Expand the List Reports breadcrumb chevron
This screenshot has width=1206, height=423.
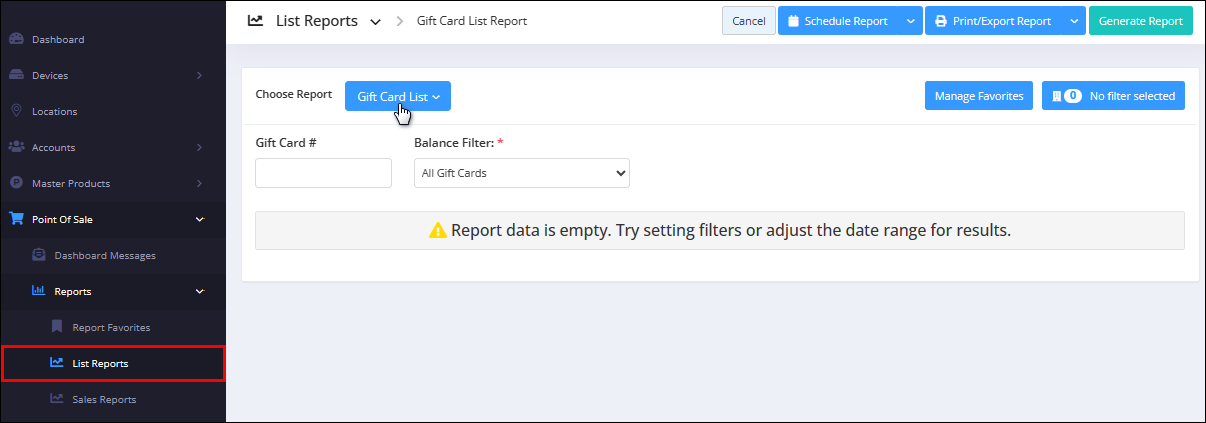[375, 21]
